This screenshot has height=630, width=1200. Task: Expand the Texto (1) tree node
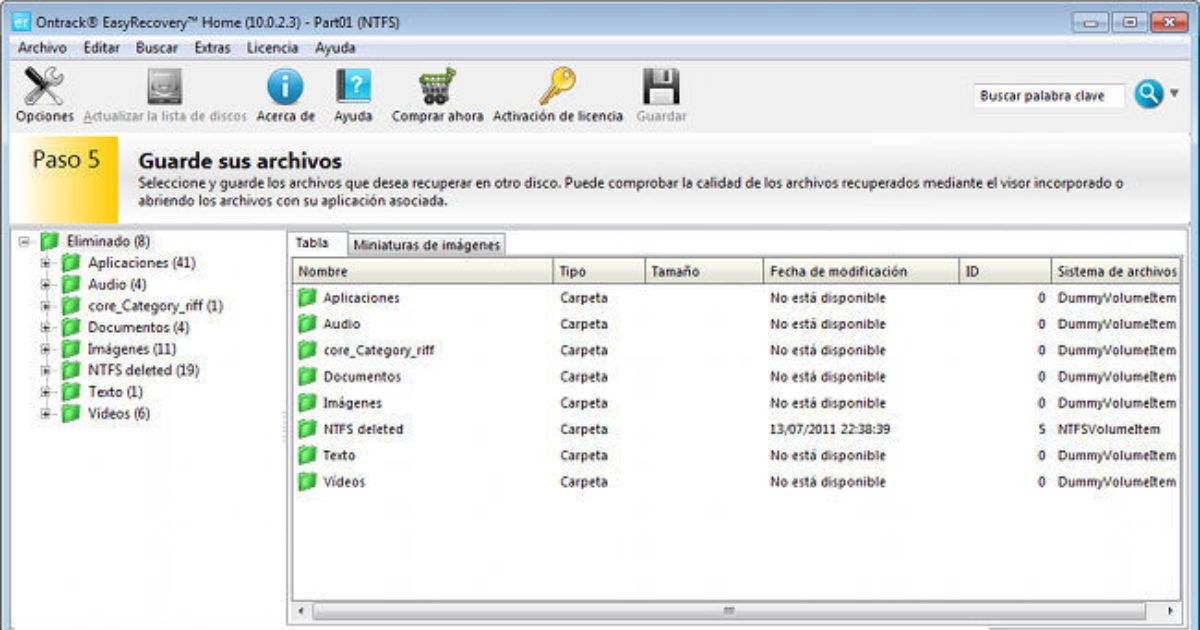pyautogui.click(x=45, y=392)
